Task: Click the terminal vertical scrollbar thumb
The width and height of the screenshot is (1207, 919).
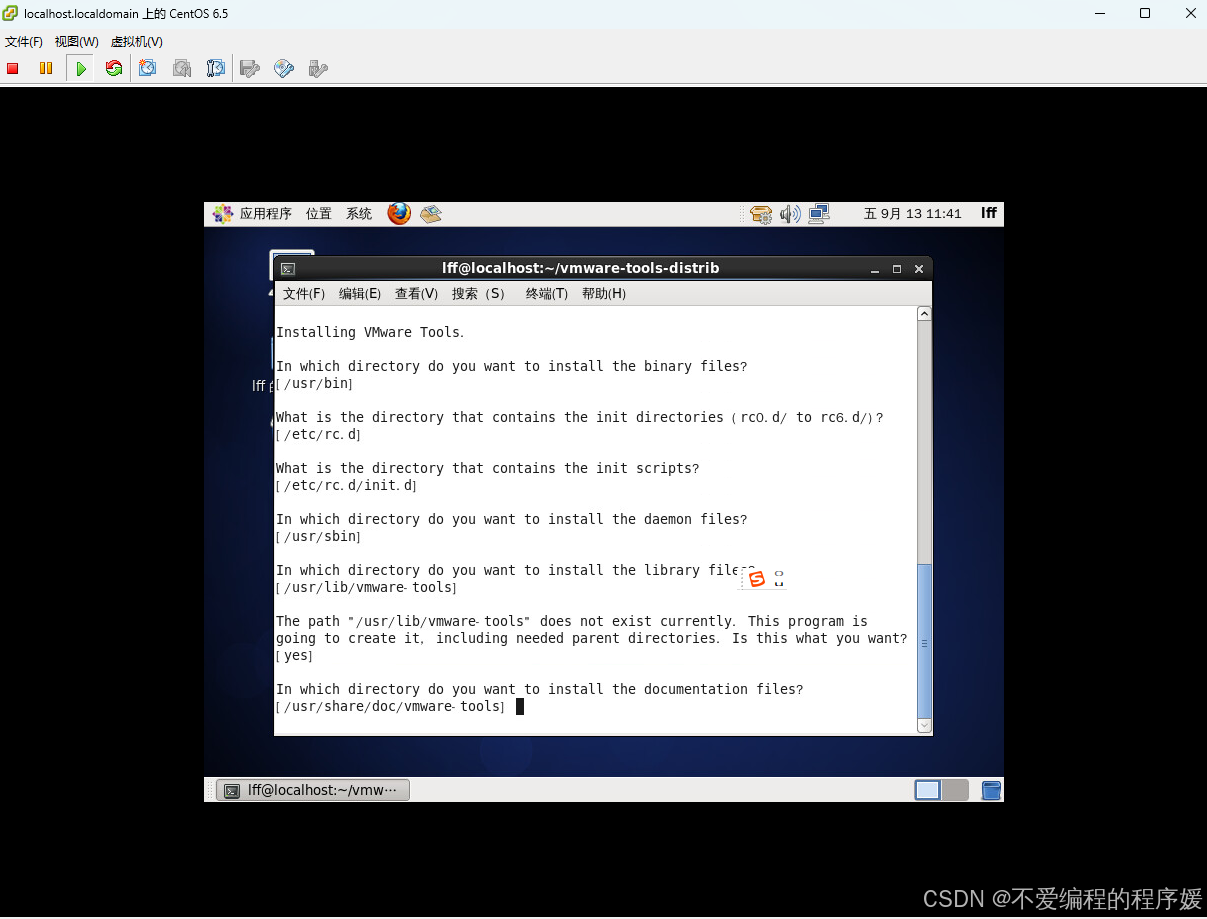Action: (924, 640)
